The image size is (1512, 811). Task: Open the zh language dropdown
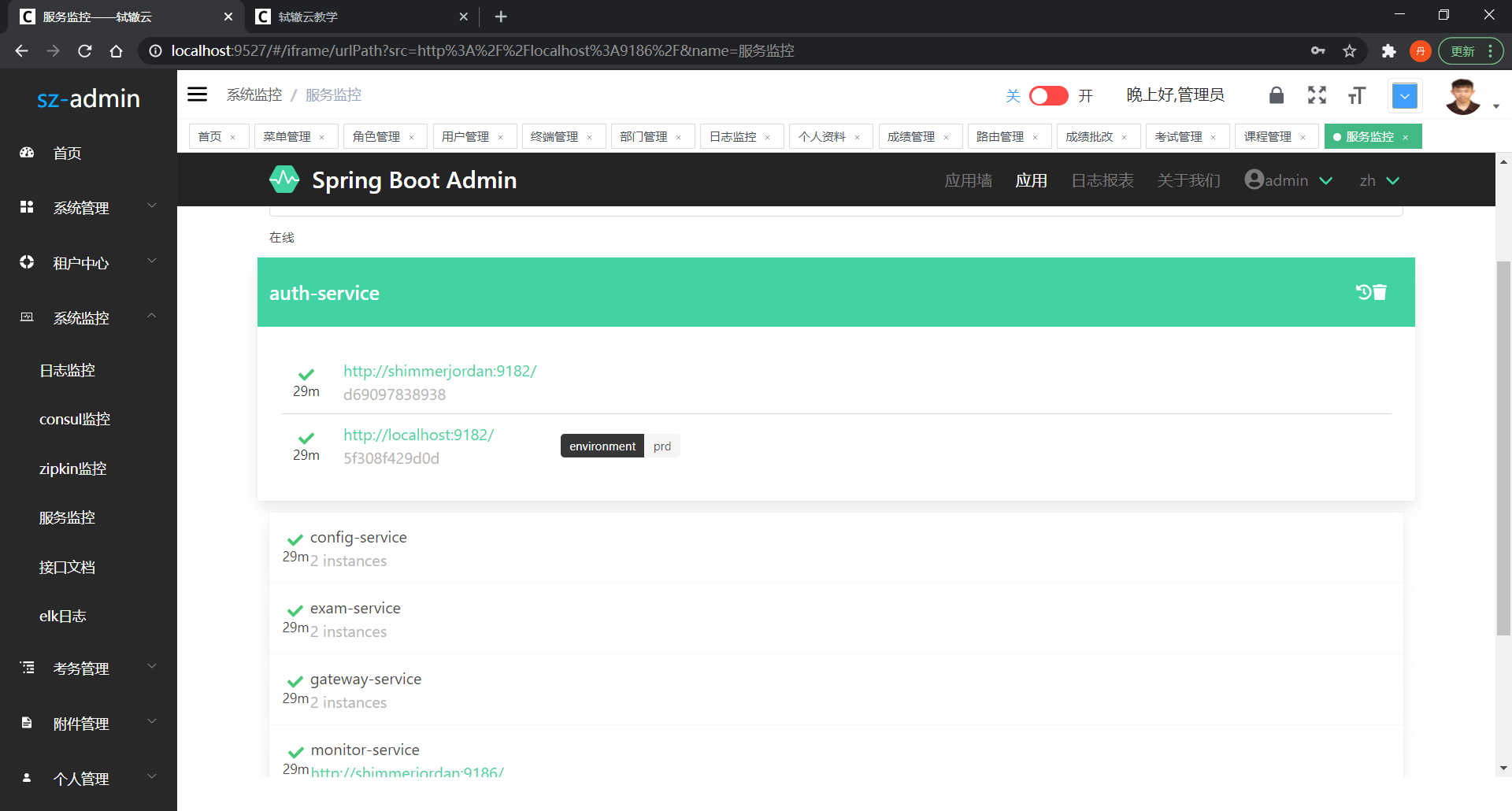pos(1379,180)
